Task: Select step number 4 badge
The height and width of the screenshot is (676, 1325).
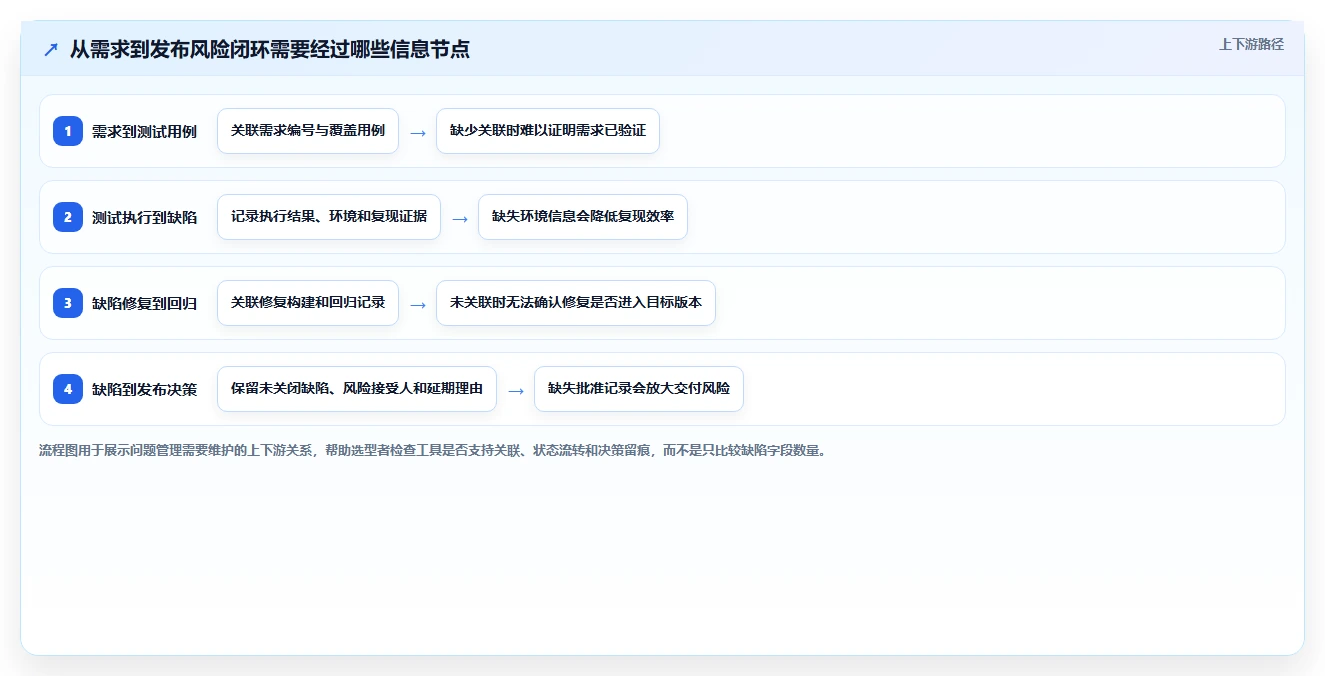Action: click(68, 389)
